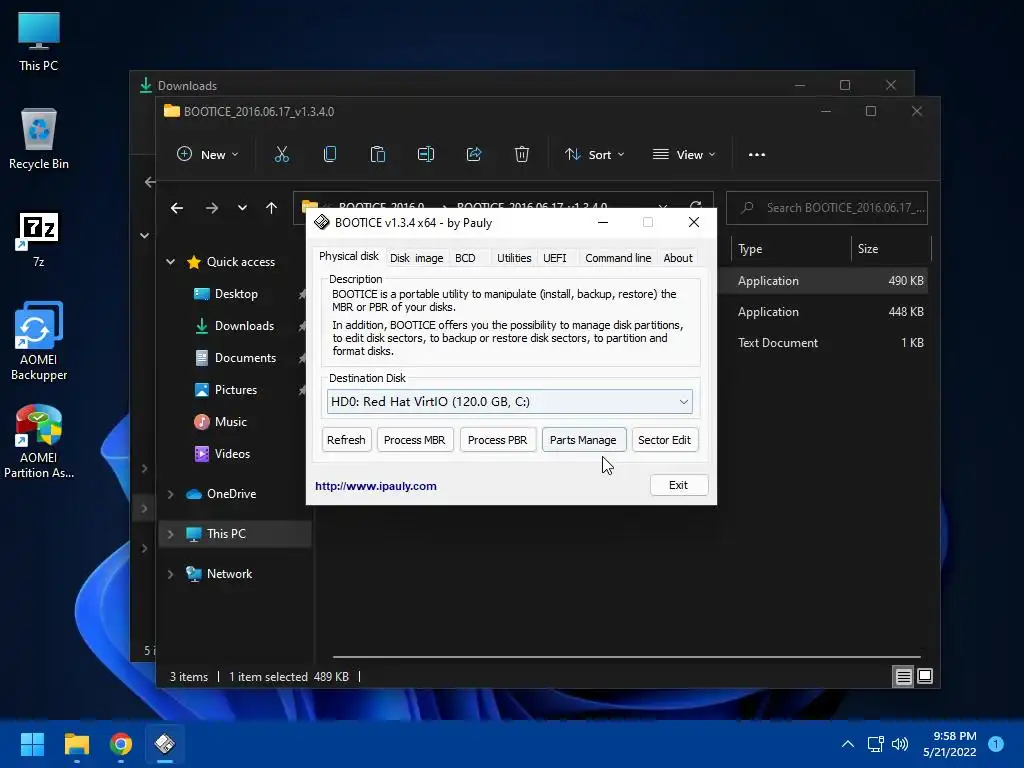Launch the 7z desktop shortcut
Image resolution: width=1024 pixels, height=768 pixels.
pos(39,239)
